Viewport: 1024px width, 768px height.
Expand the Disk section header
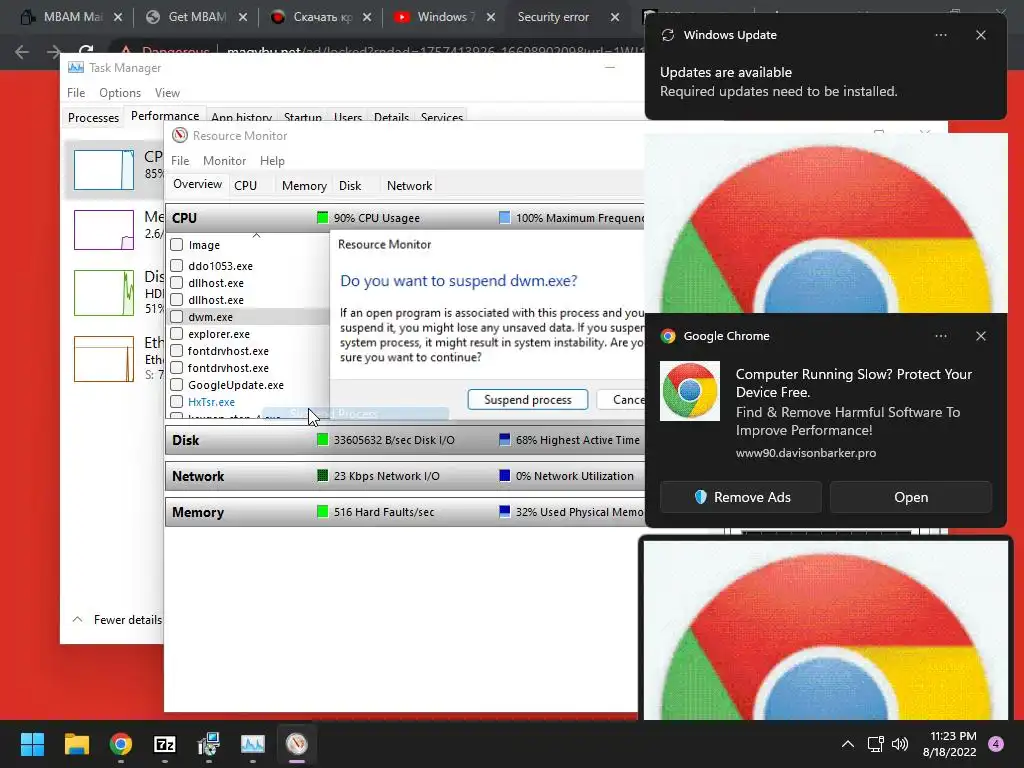(x=405, y=440)
